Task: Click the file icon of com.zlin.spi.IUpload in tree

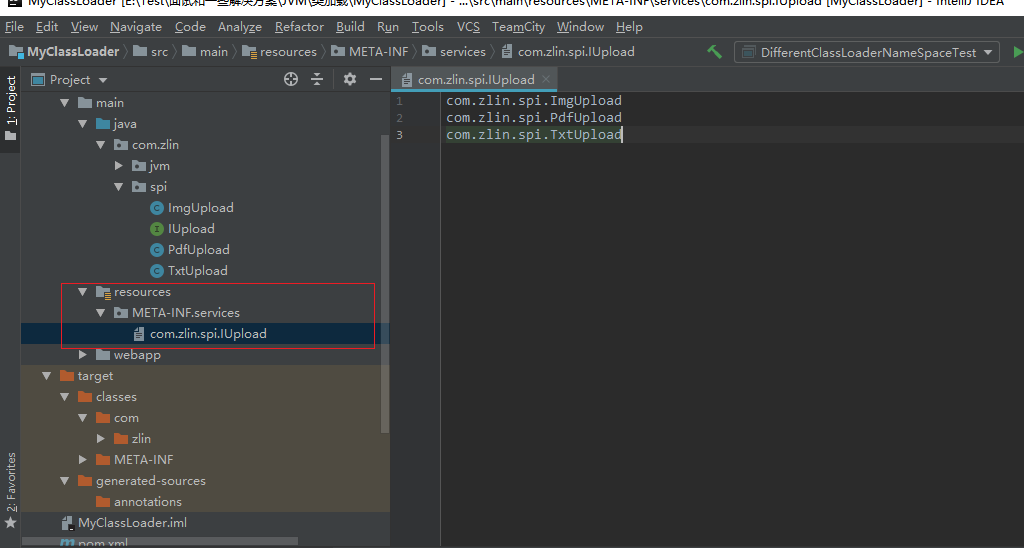Action: pos(138,334)
